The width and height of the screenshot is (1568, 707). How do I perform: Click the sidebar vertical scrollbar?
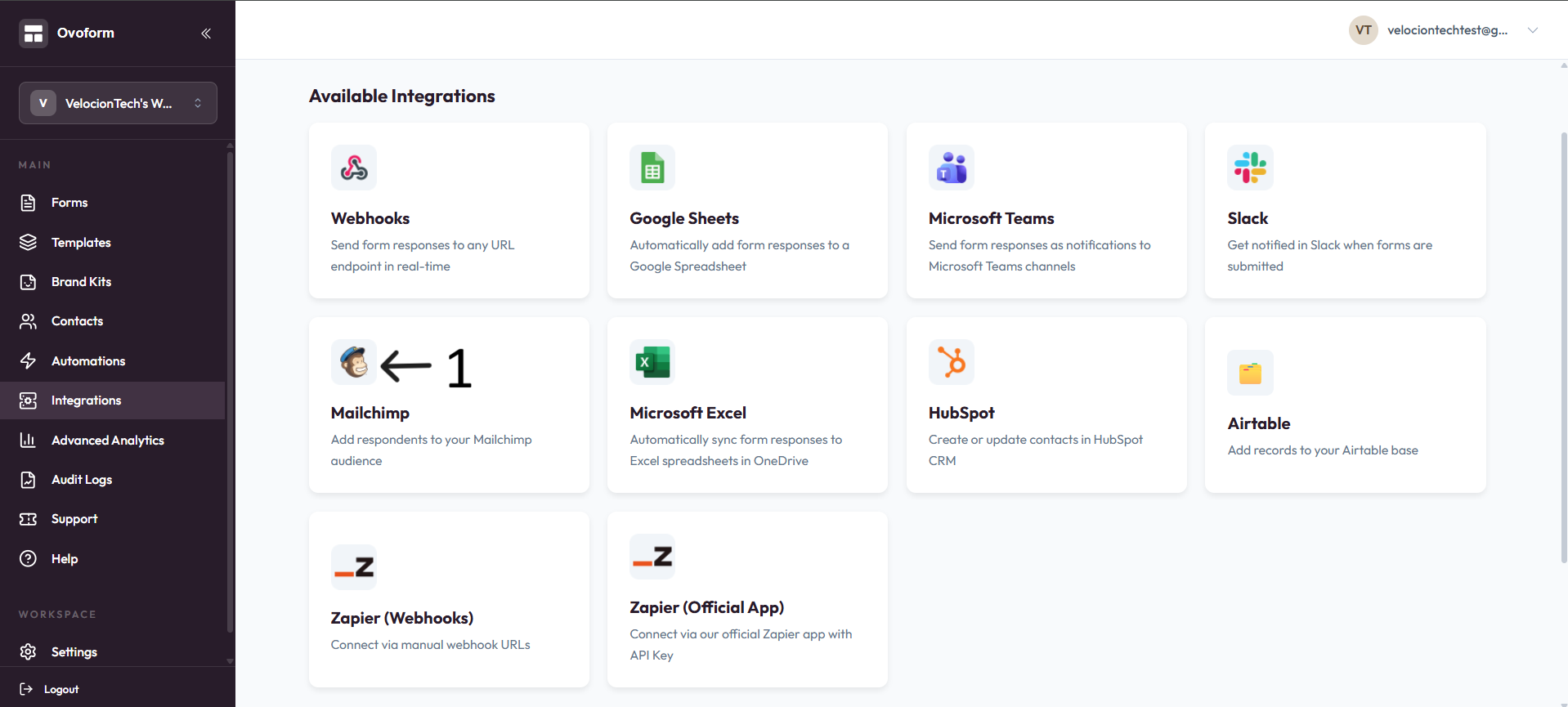(x=230, y=392)
